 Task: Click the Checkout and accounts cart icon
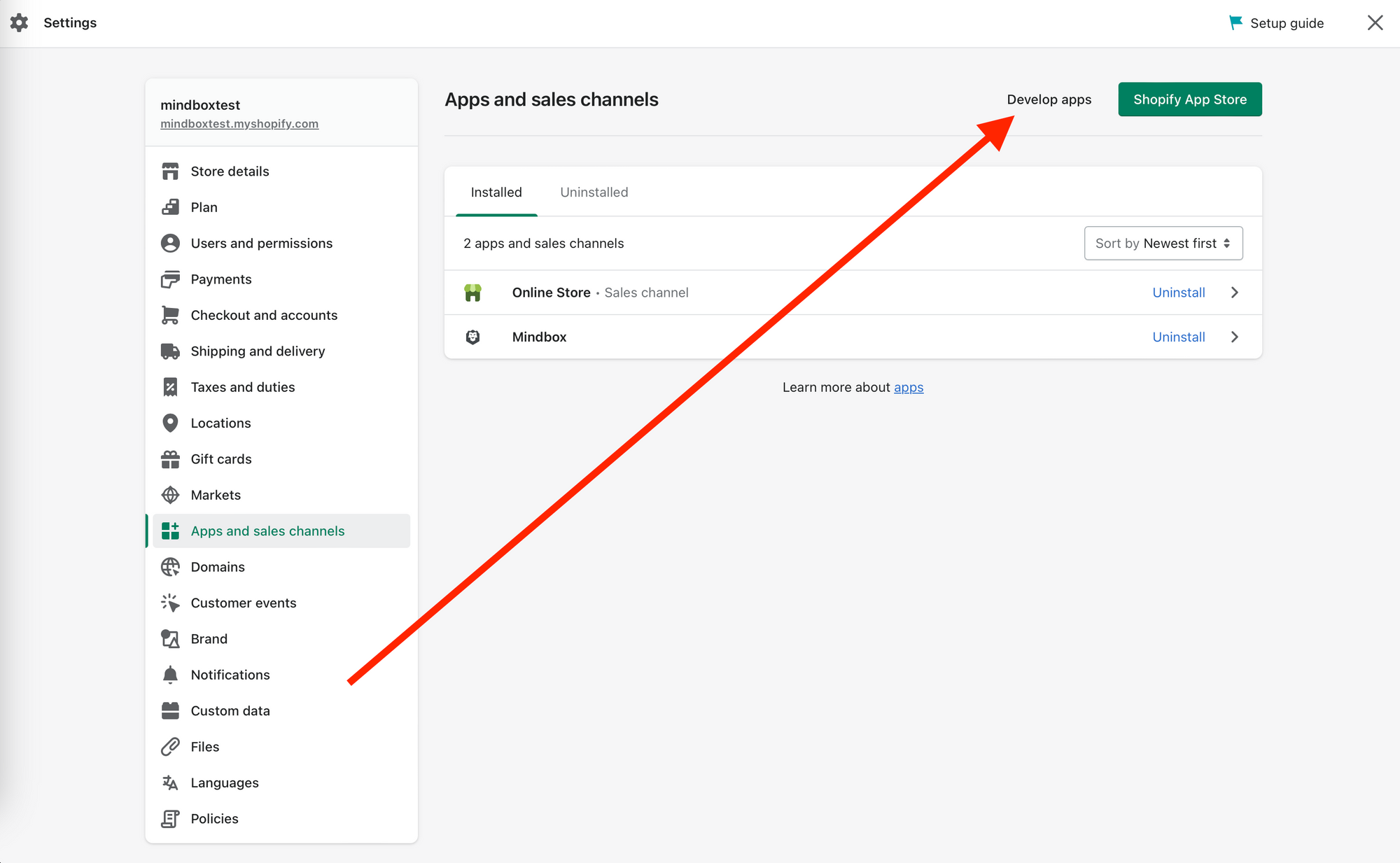[170, 315]
